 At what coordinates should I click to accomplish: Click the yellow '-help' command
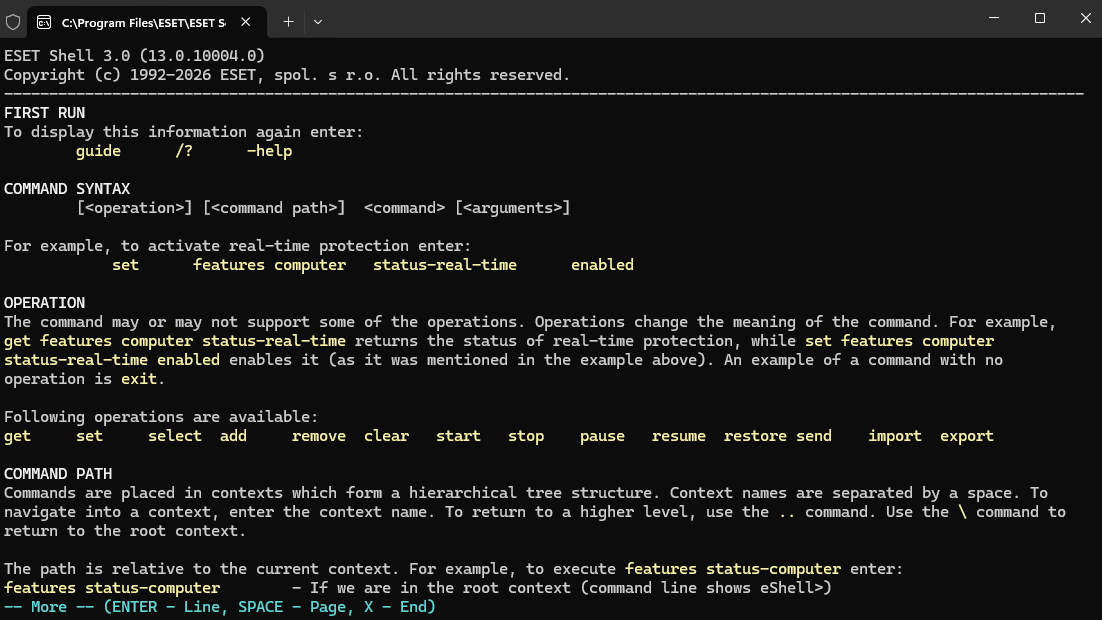(269, 150)
